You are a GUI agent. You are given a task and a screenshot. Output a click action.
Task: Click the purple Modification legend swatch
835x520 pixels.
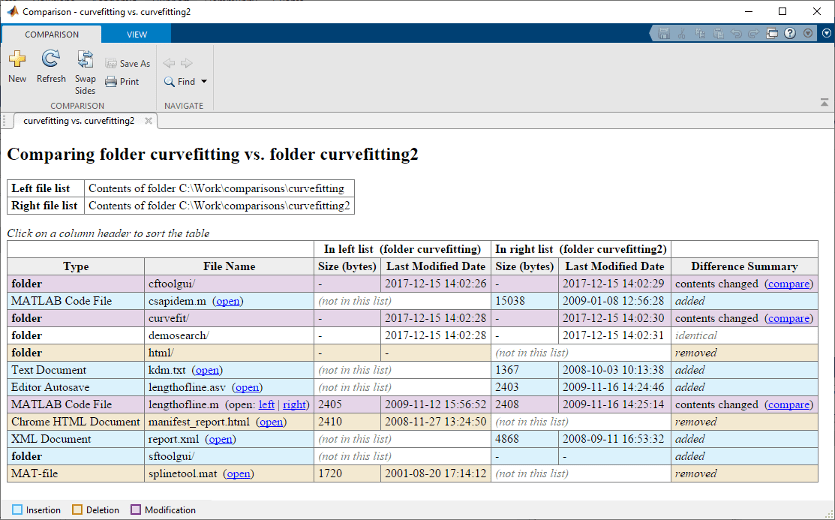click(x=136, y=510)
